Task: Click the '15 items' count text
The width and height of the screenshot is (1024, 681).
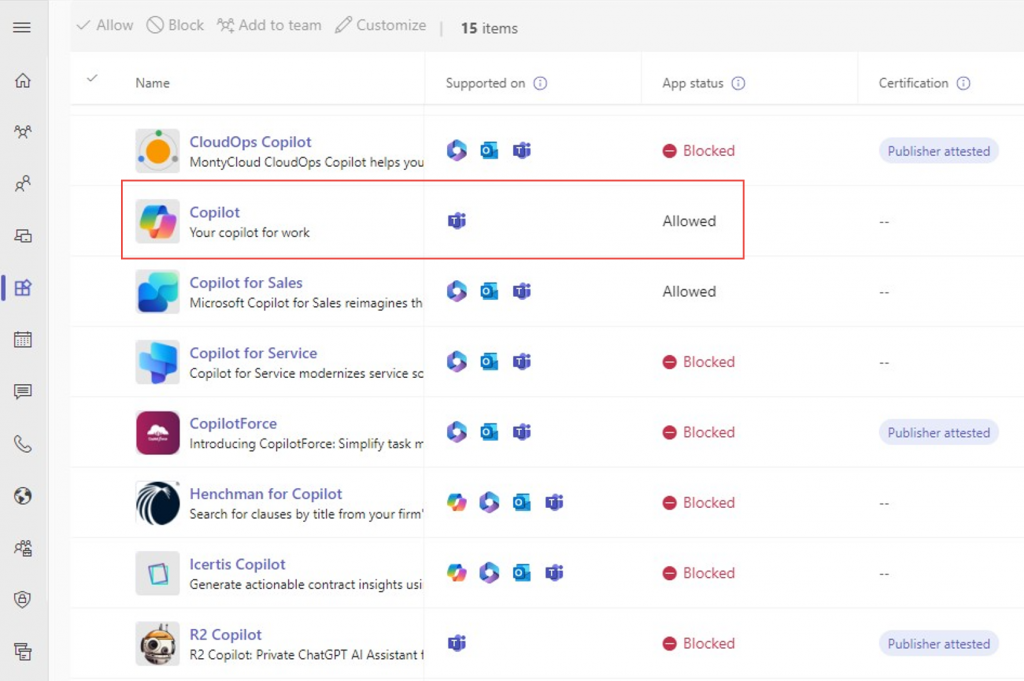Action: click(x=489, y=28)
